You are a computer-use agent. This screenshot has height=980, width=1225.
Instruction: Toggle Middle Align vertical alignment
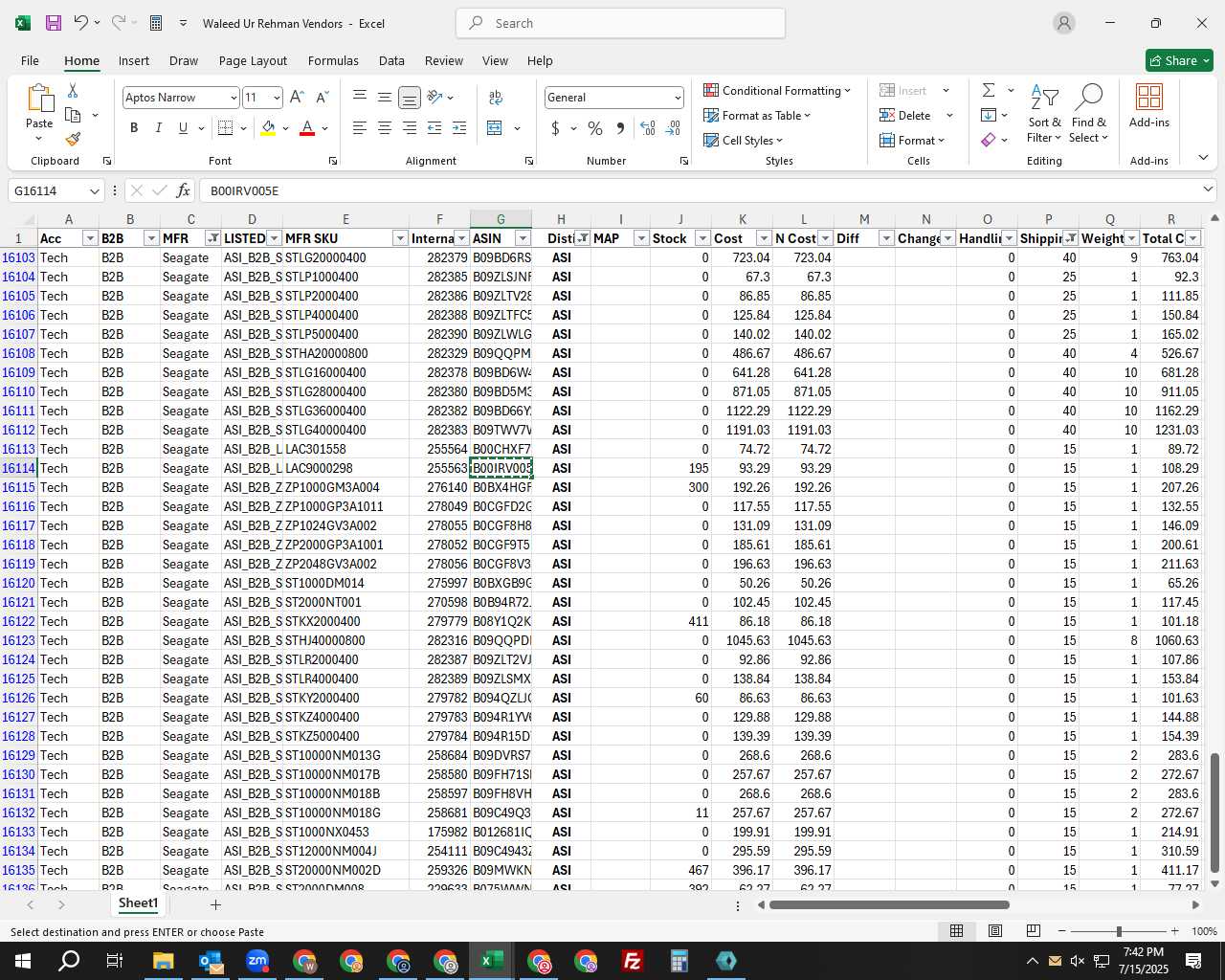tap(385, 98)
